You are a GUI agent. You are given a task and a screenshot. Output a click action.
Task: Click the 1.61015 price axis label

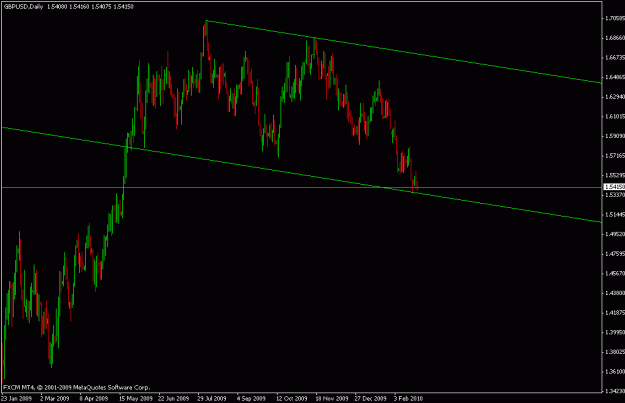point(615,116)
